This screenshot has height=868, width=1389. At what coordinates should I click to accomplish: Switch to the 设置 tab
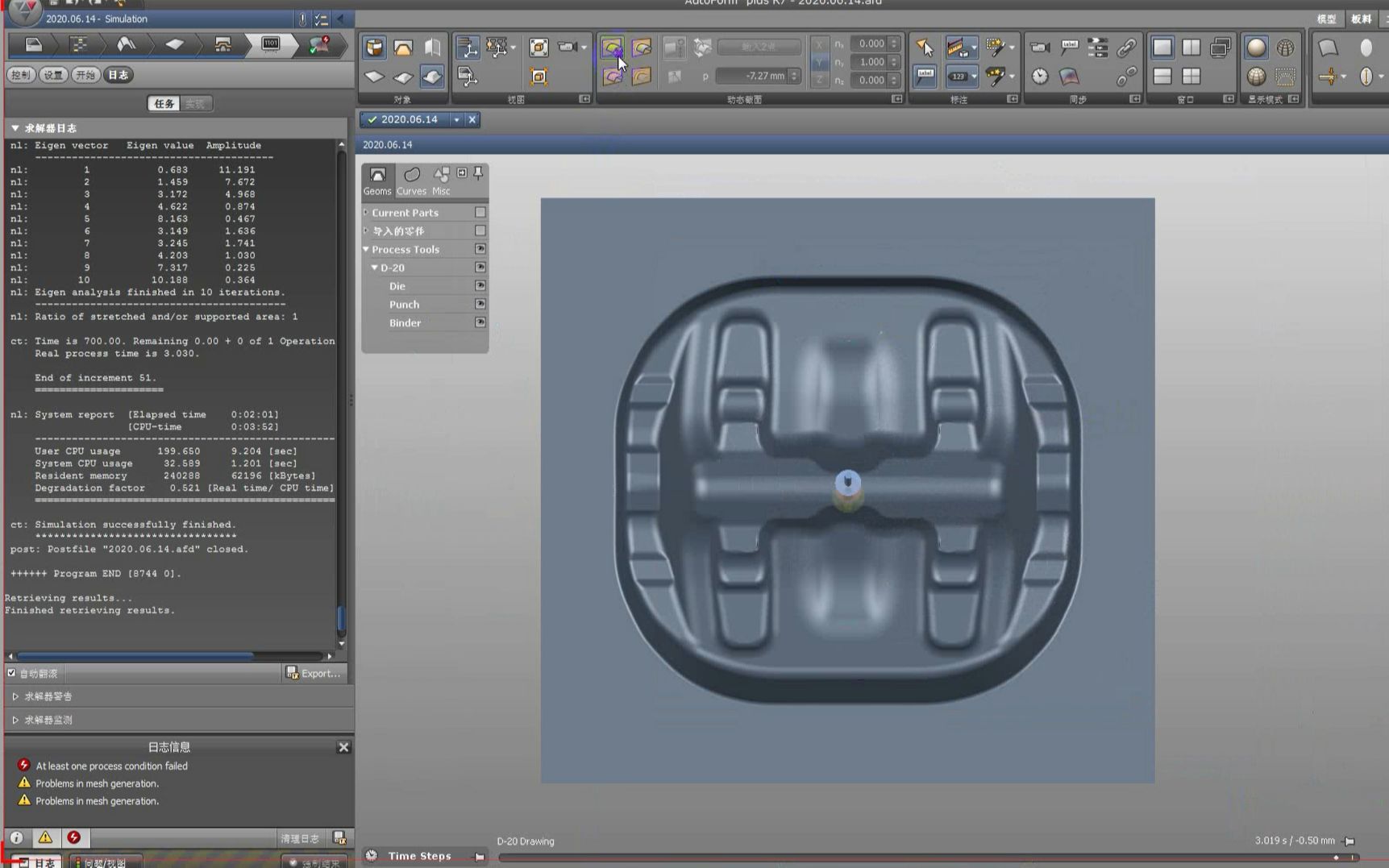click(53, 75)
